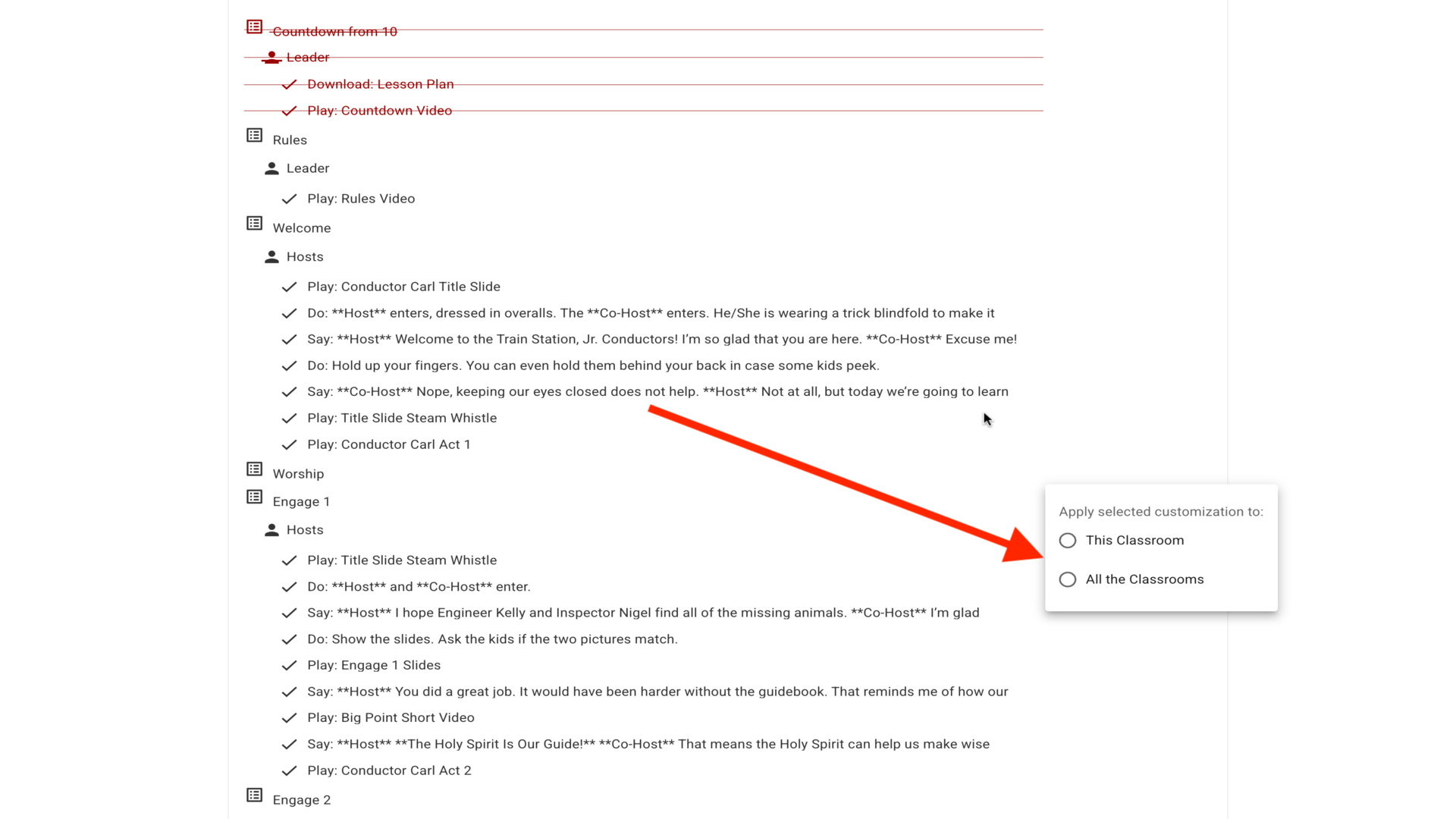Expand the Worship section heading
The width and height of the screenshot is (1456, 819).
point(298,474)
